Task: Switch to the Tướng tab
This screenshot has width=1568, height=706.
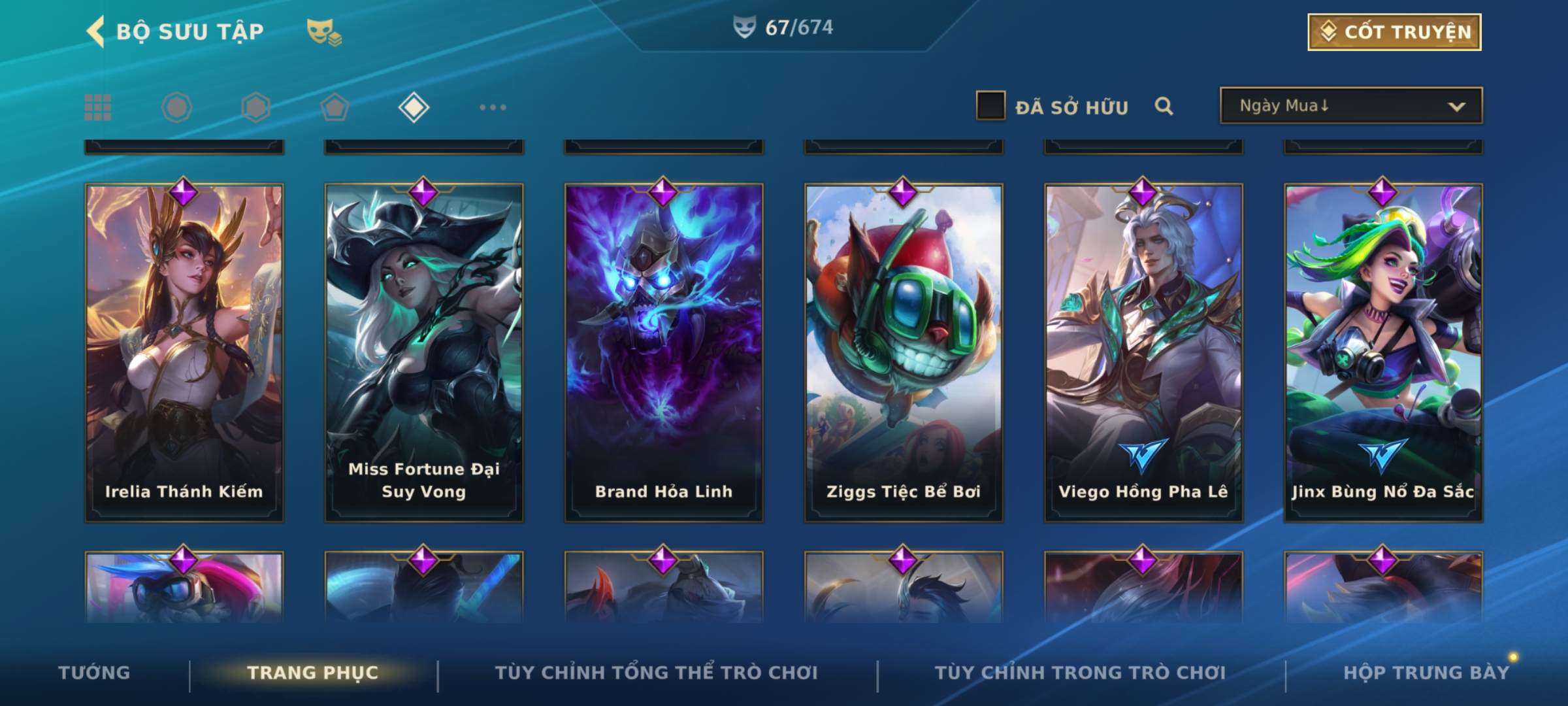Action: [94, 672]
